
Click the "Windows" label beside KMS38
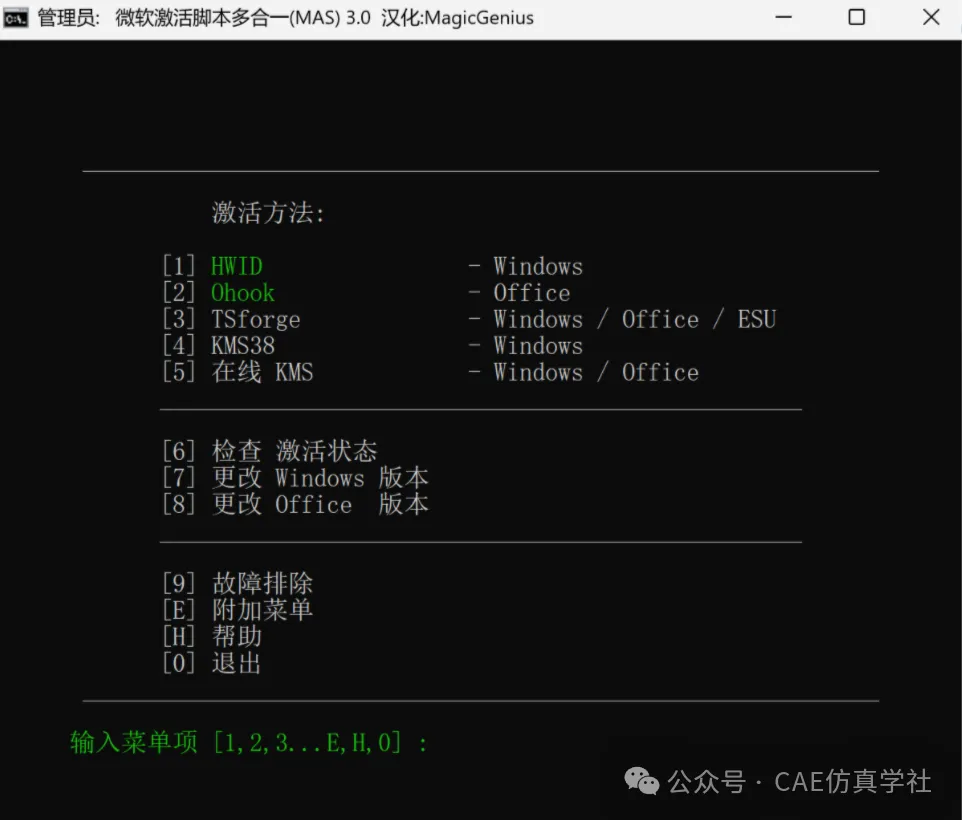coord(538,345)
